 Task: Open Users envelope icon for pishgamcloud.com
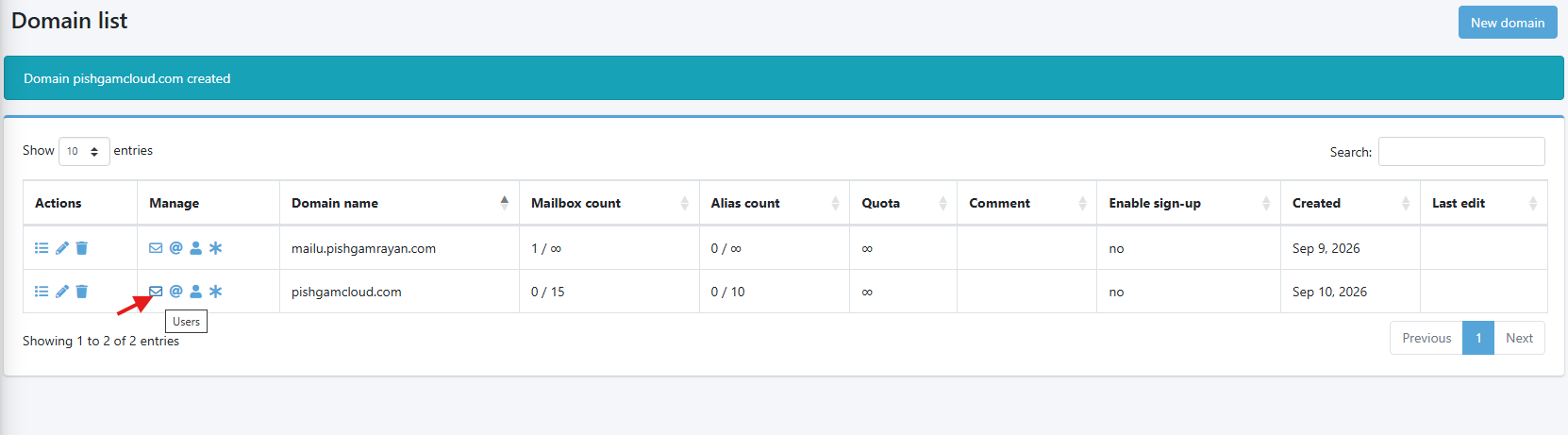pyautogui.click(x=156, y=292)
